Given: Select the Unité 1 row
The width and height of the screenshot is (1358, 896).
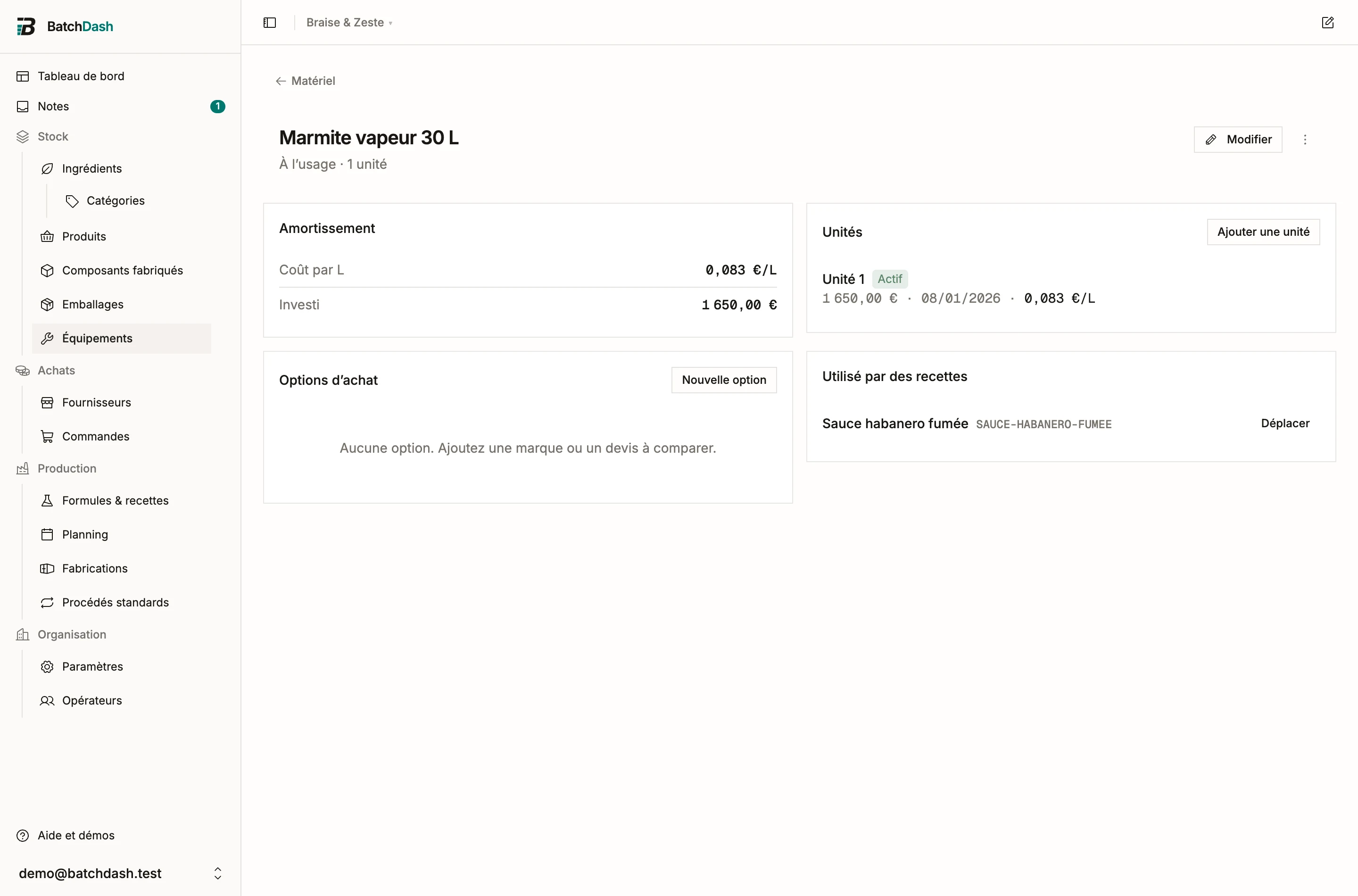Looking at the screenshot, I should [x=1071, y=289].
